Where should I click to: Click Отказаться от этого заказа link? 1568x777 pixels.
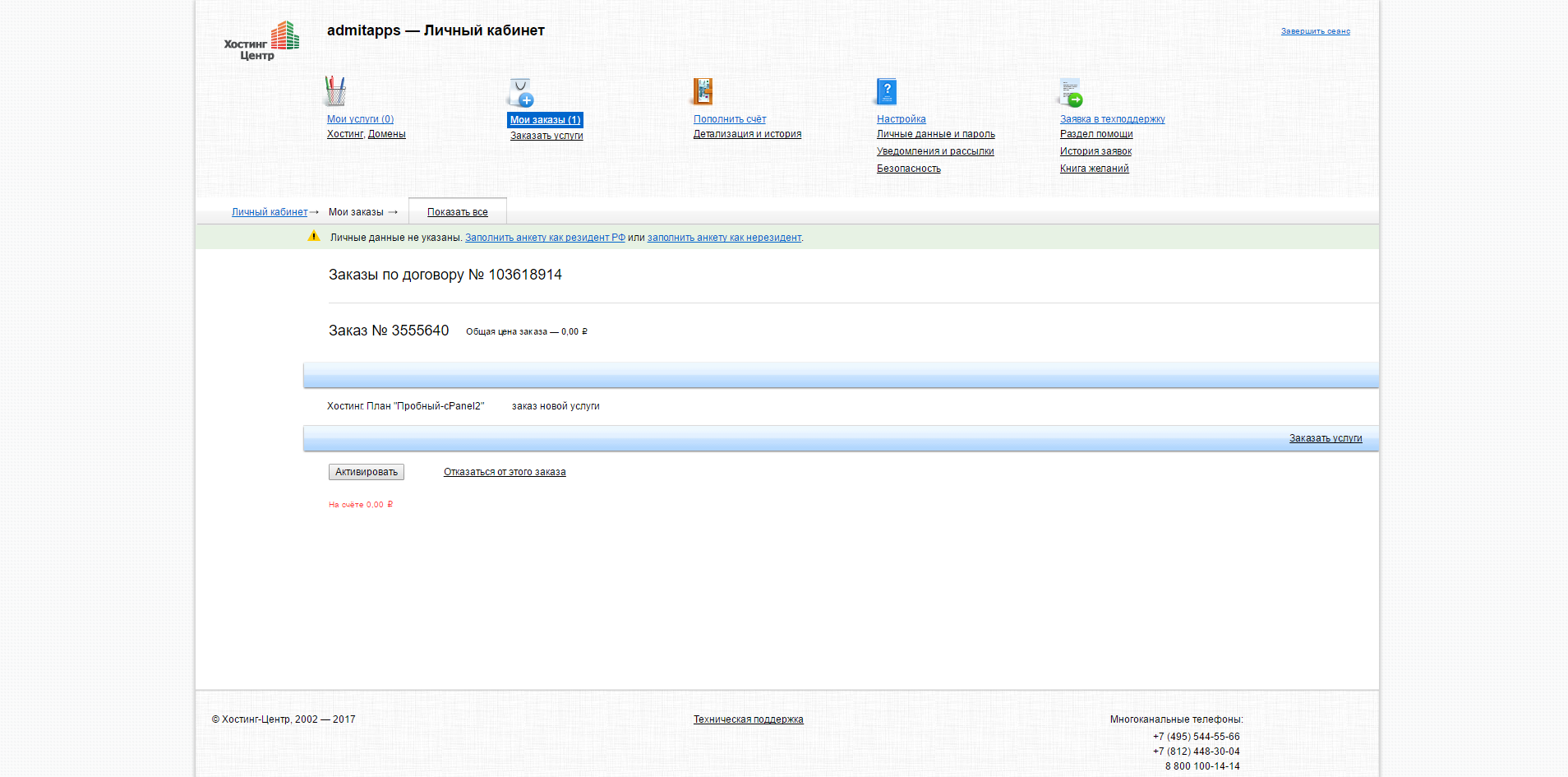[505, 472]
